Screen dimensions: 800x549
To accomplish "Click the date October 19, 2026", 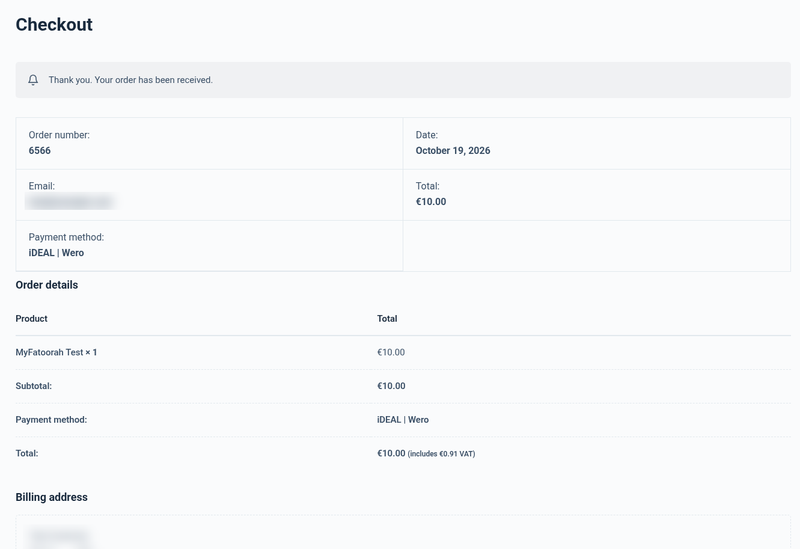I will click(x=453, y=151).
